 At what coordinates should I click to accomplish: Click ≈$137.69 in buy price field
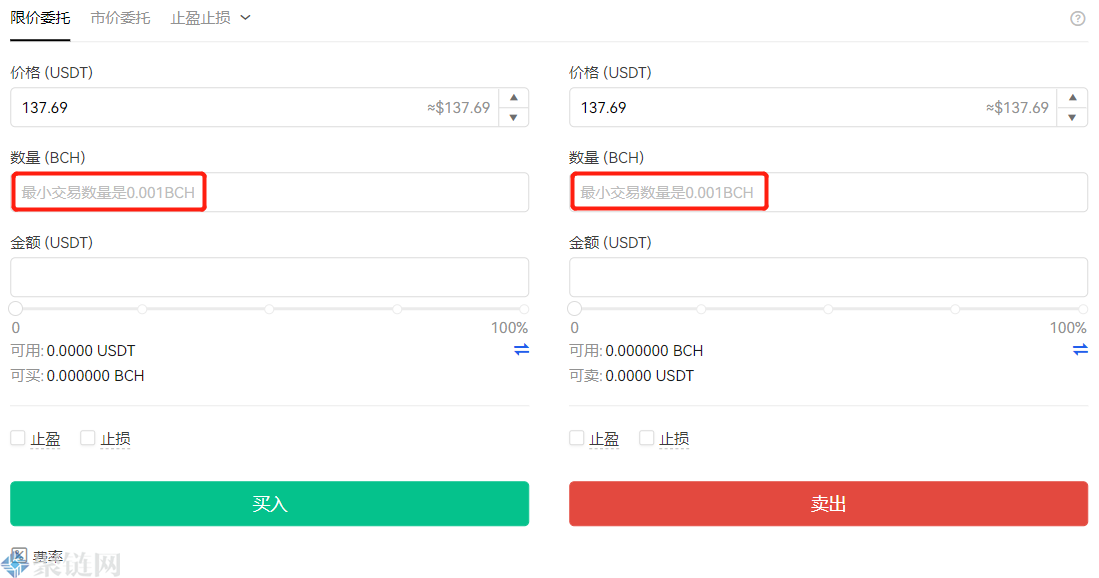[458, 107]
